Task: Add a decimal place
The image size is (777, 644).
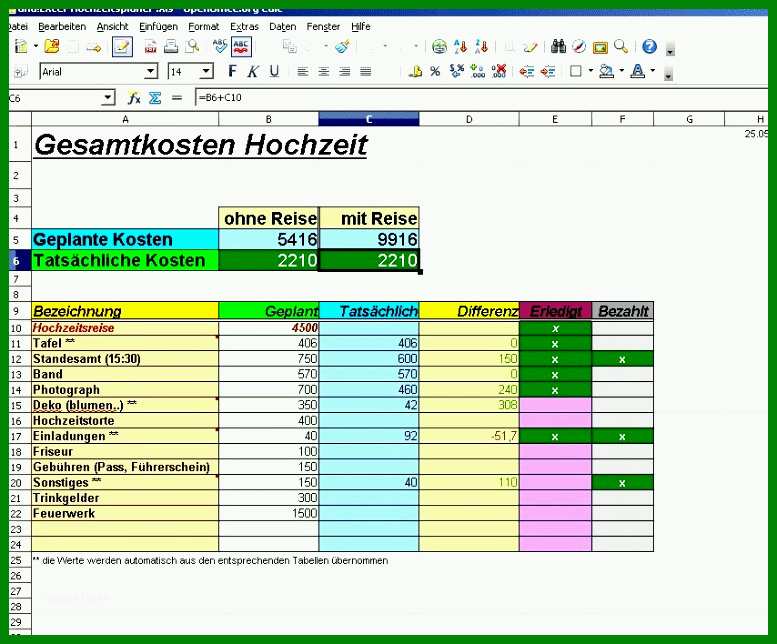Action: point(478,71)
